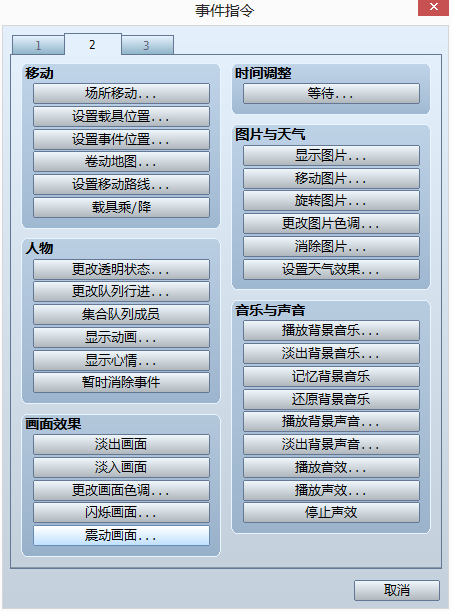This screenshot has height=611, width=451.
Task: Select 记忆背景音乐 command
Action: click(x=331, y=376)
